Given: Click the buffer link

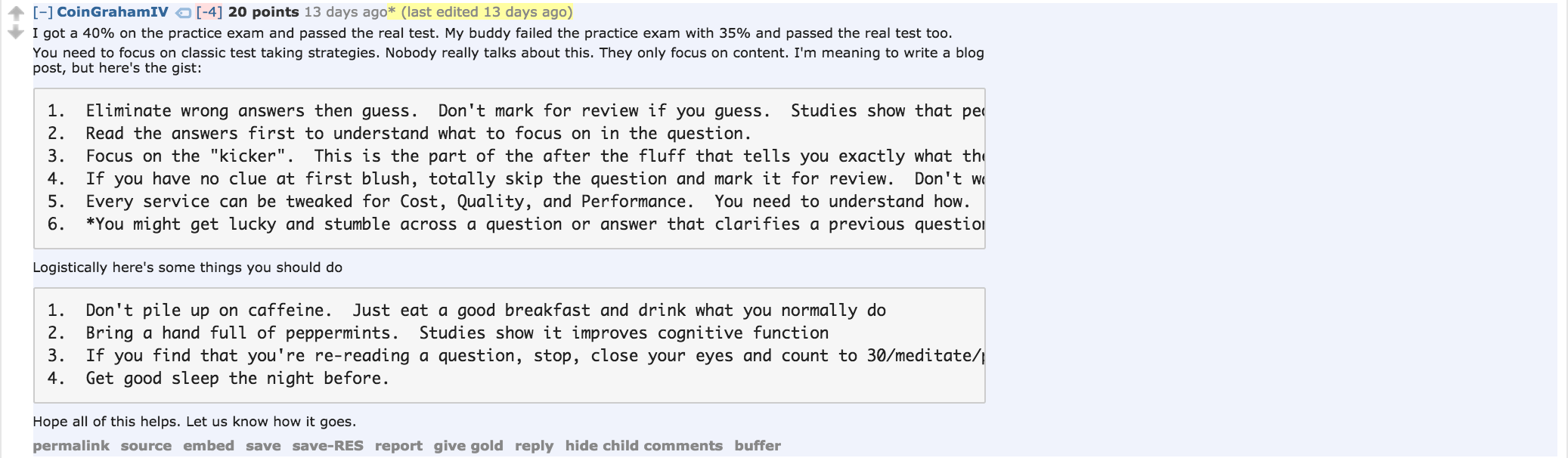Looking at the screenshot, I should click(x=758, y=446).
